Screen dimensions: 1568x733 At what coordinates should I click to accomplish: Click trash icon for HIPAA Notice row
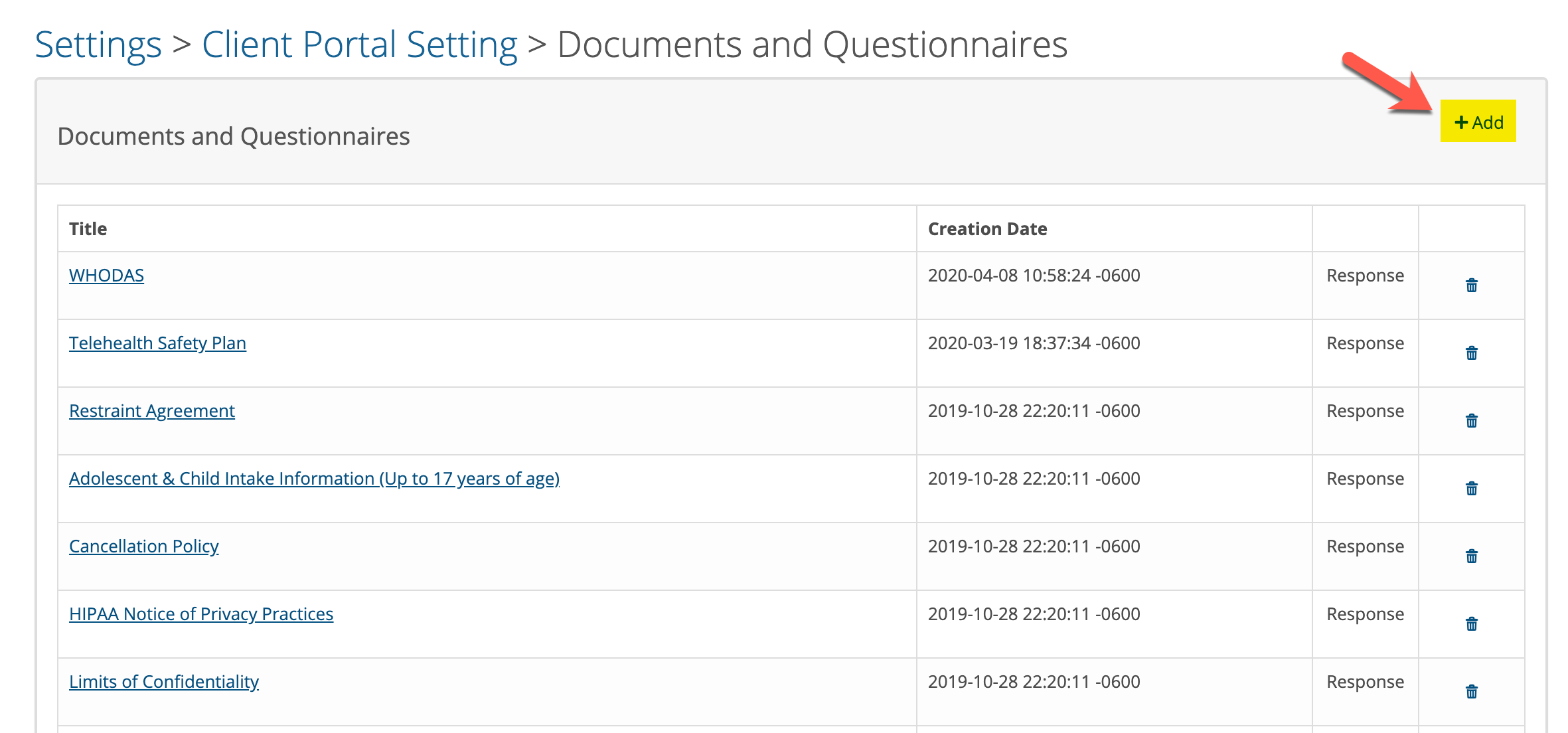[x=1471, y=624]
